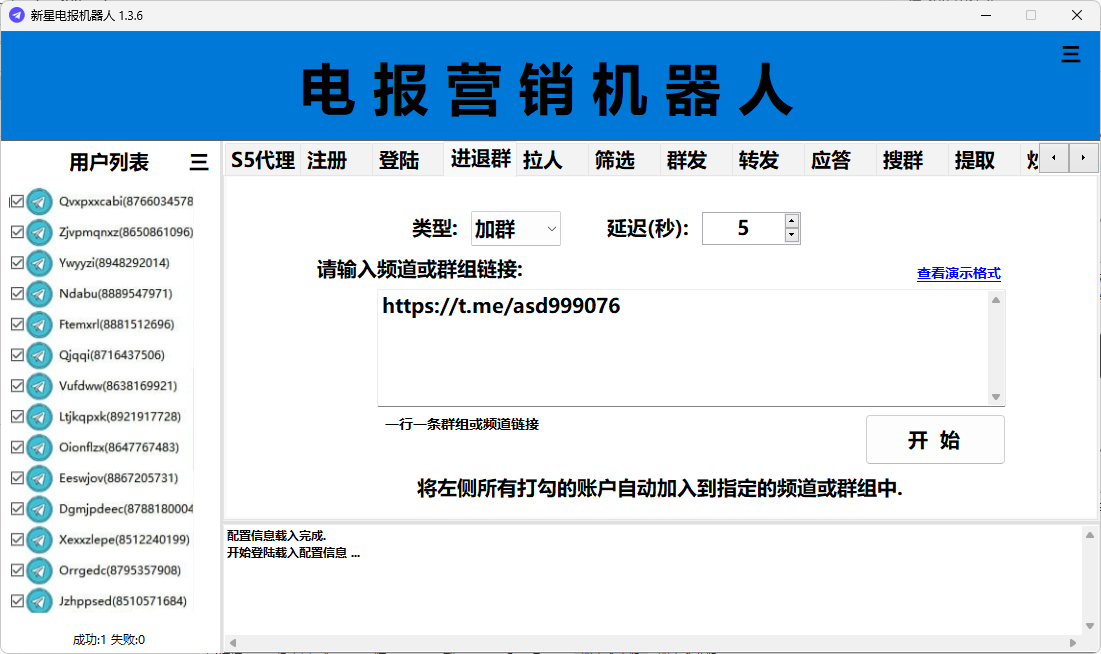
Task: Uncheck the Jzhppsed account checkbox
Action: pos(18,601)
